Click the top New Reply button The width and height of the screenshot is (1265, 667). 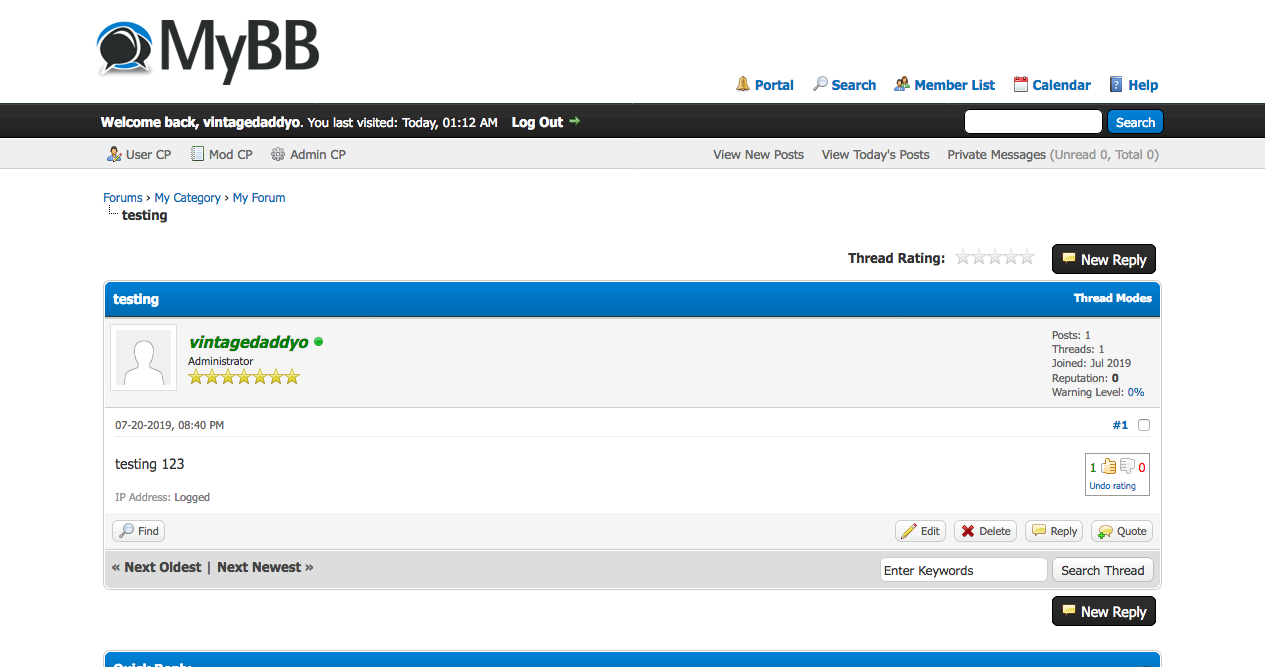point(1103,259)
